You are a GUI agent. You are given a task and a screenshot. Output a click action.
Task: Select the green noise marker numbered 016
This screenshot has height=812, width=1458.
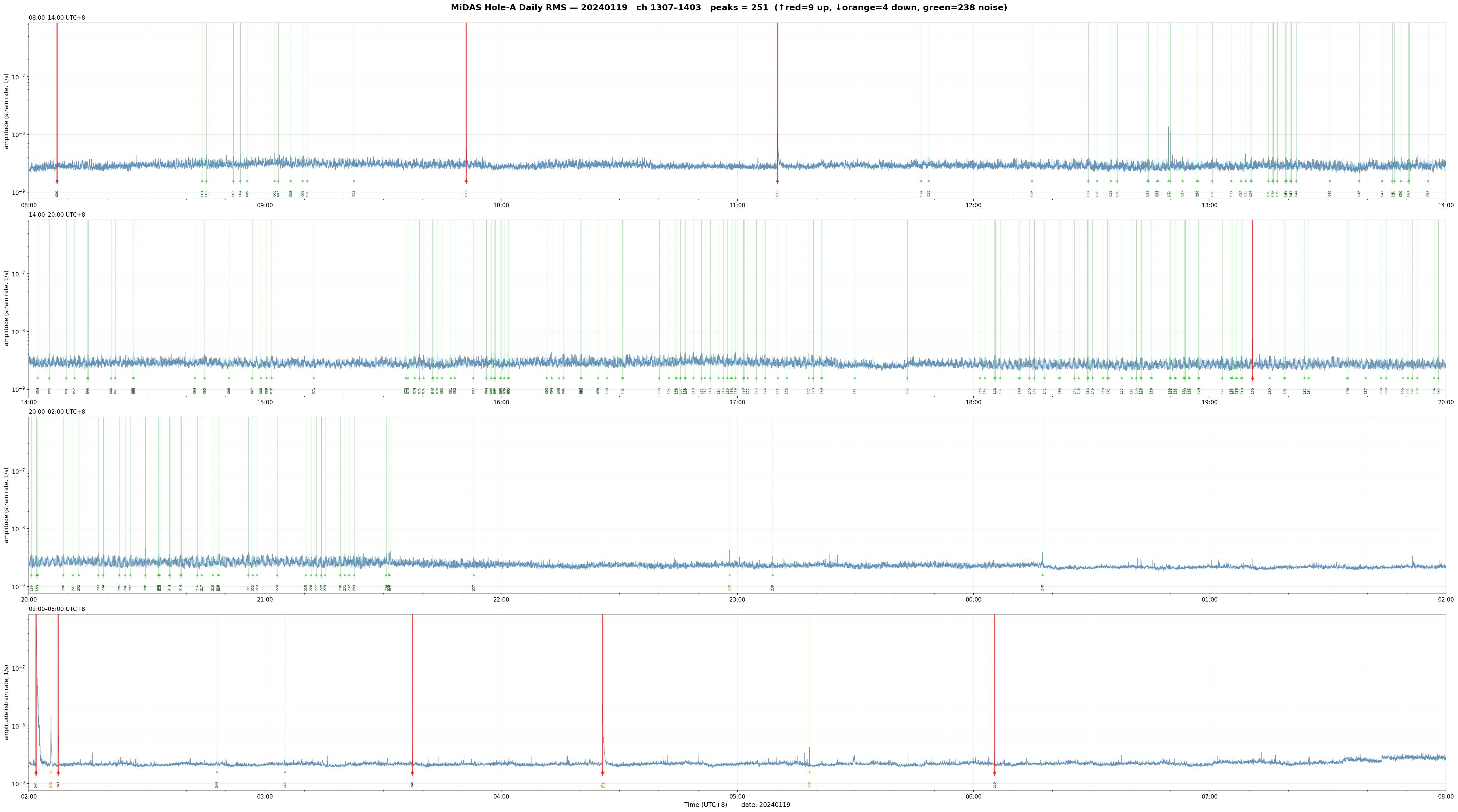1032,181
